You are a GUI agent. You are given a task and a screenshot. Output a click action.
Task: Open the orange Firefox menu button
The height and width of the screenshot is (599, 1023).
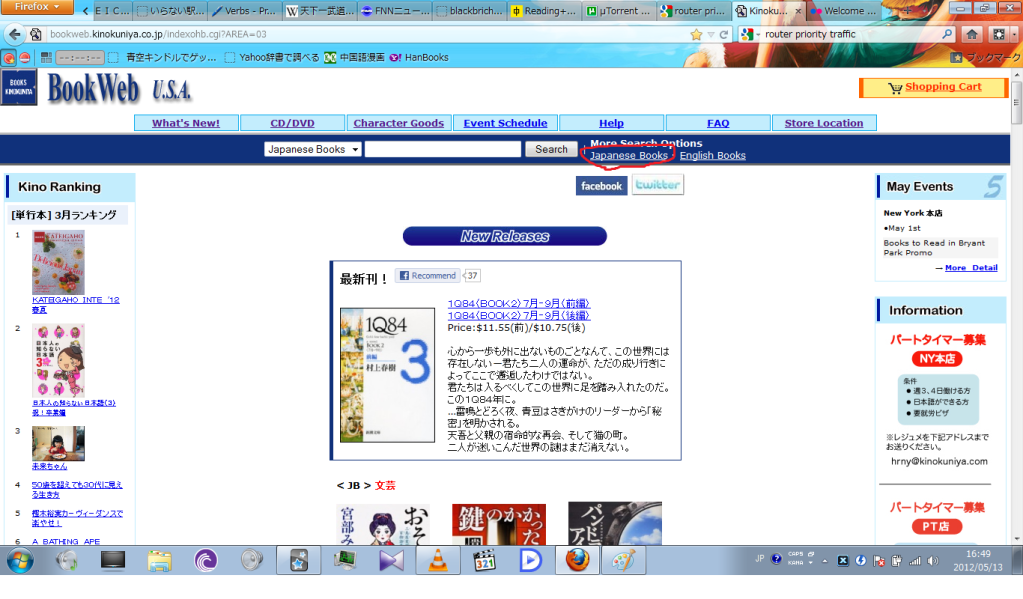pyautogui.click(x=35, y=6)
